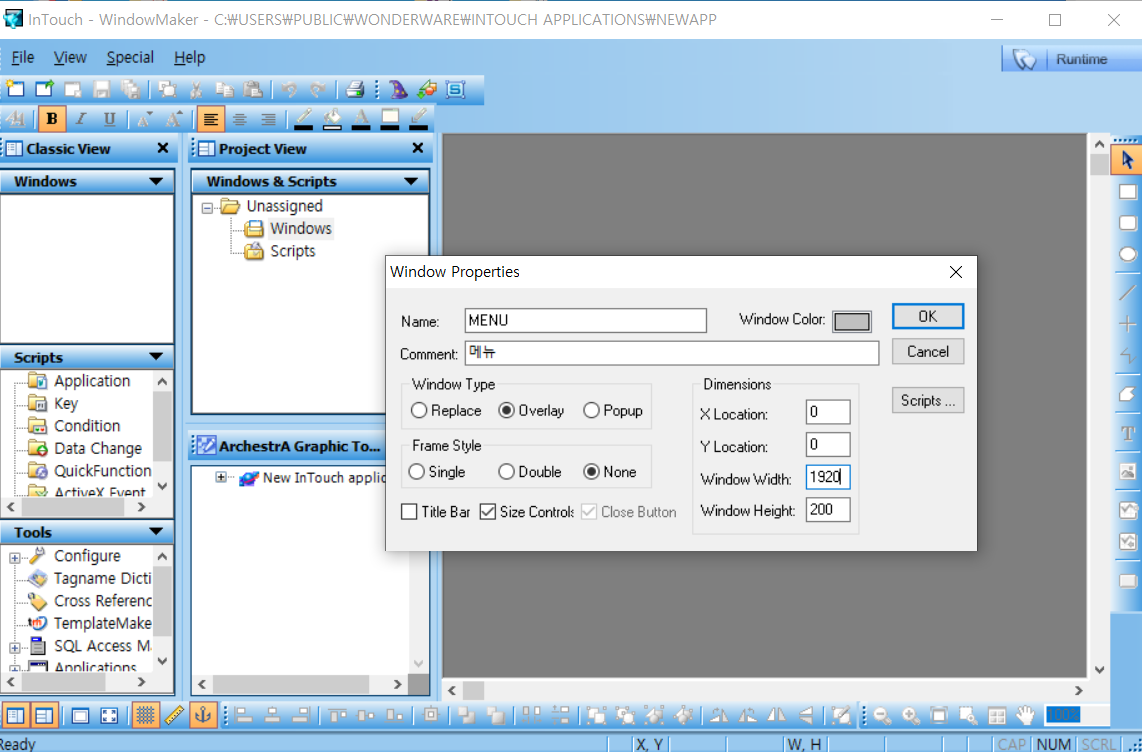1142x752 pixels.
Task: Choose None frame style
Action: tap(591, 472)
